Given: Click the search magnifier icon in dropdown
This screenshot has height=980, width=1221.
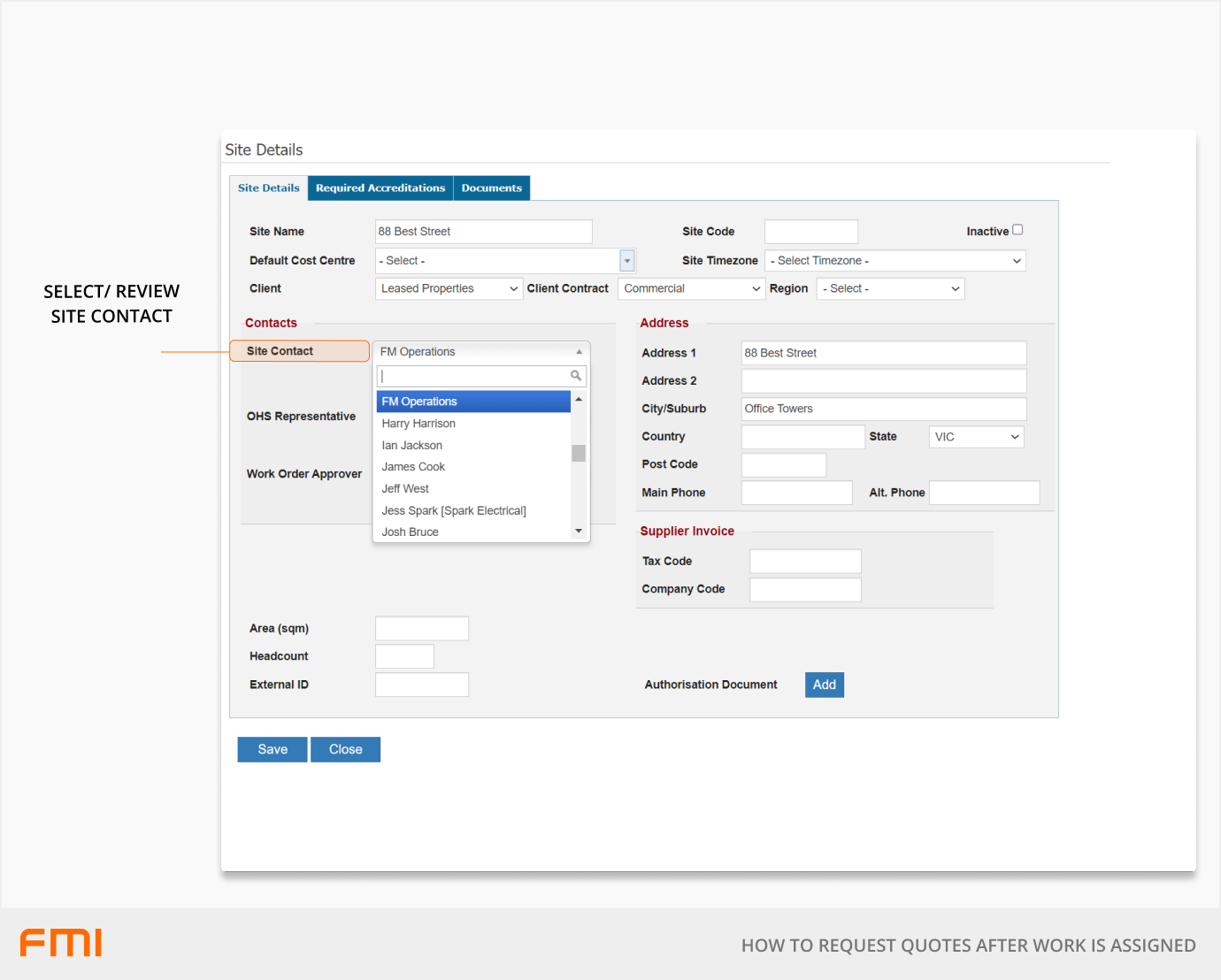Looking at the screenshot, I should [x=575, y=376].
